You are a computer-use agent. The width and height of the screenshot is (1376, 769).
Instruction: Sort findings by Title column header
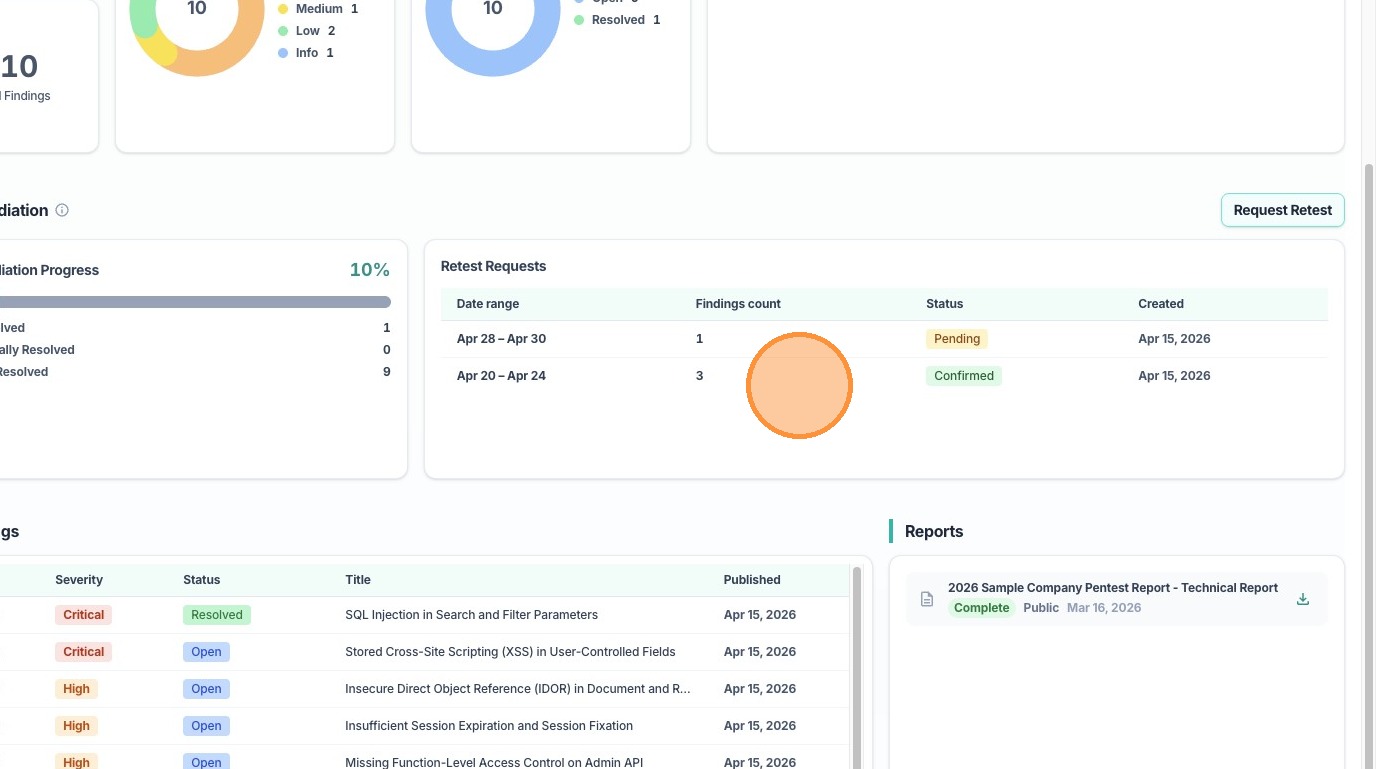358,580
